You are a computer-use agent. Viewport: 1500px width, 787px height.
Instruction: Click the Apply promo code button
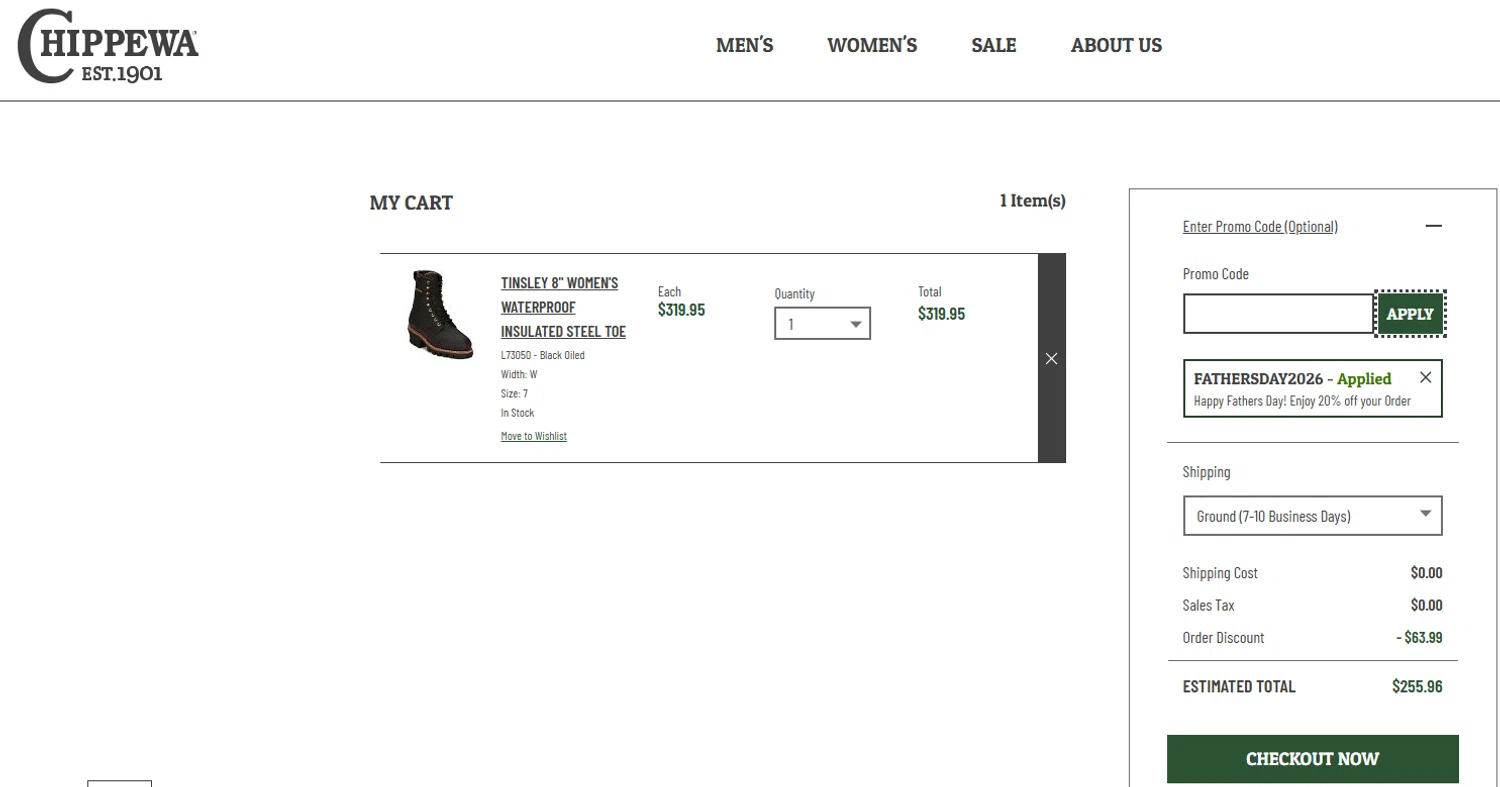pos(1410,314)
